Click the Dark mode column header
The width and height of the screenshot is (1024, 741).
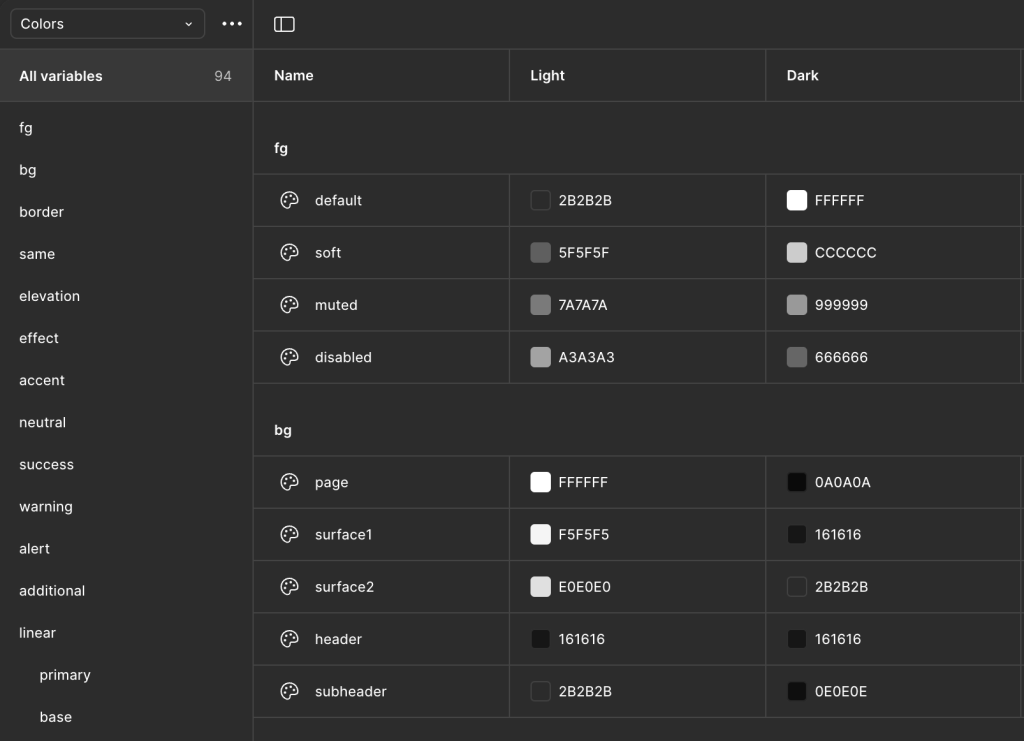(803, 75)
